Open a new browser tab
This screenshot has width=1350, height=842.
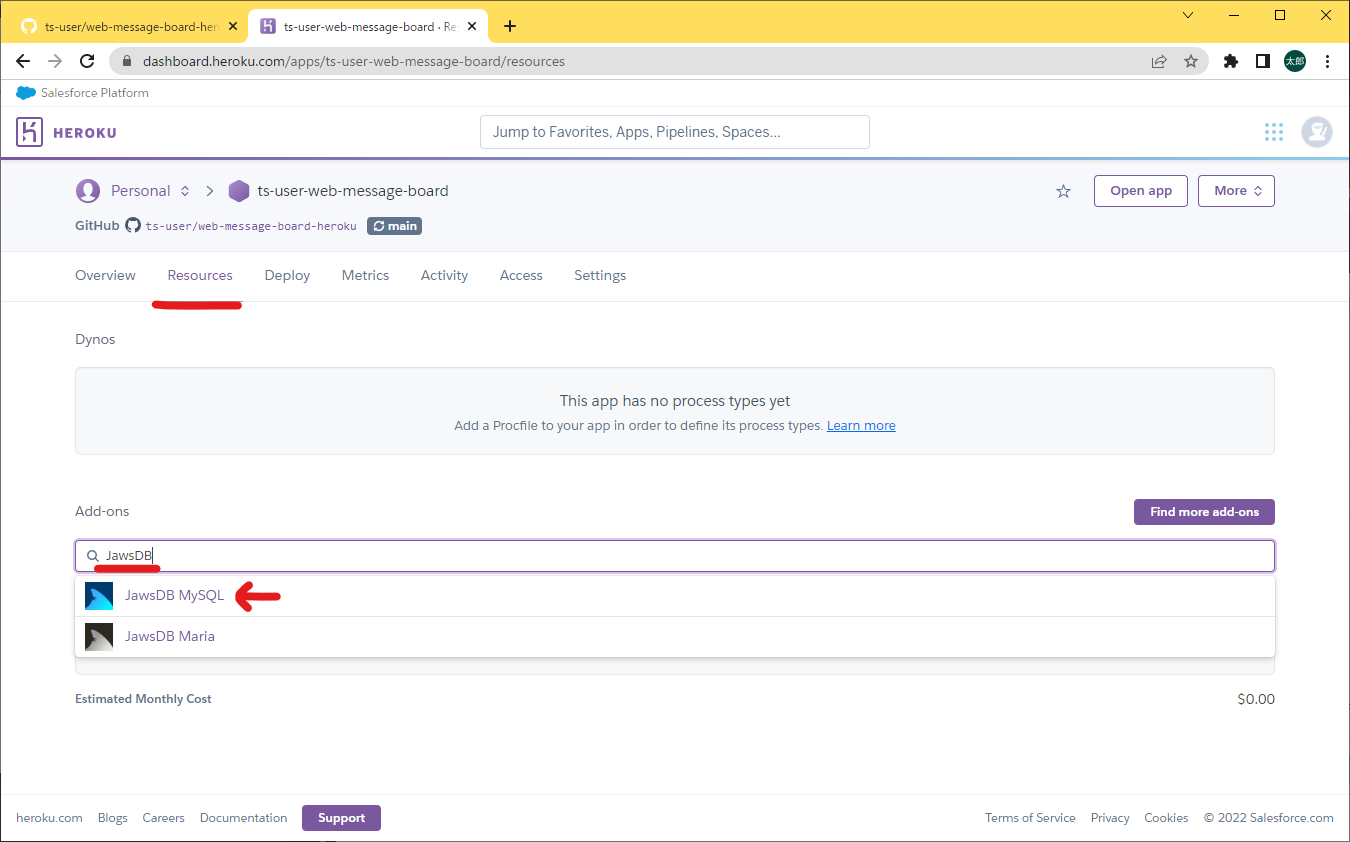[x=510, y=26]
